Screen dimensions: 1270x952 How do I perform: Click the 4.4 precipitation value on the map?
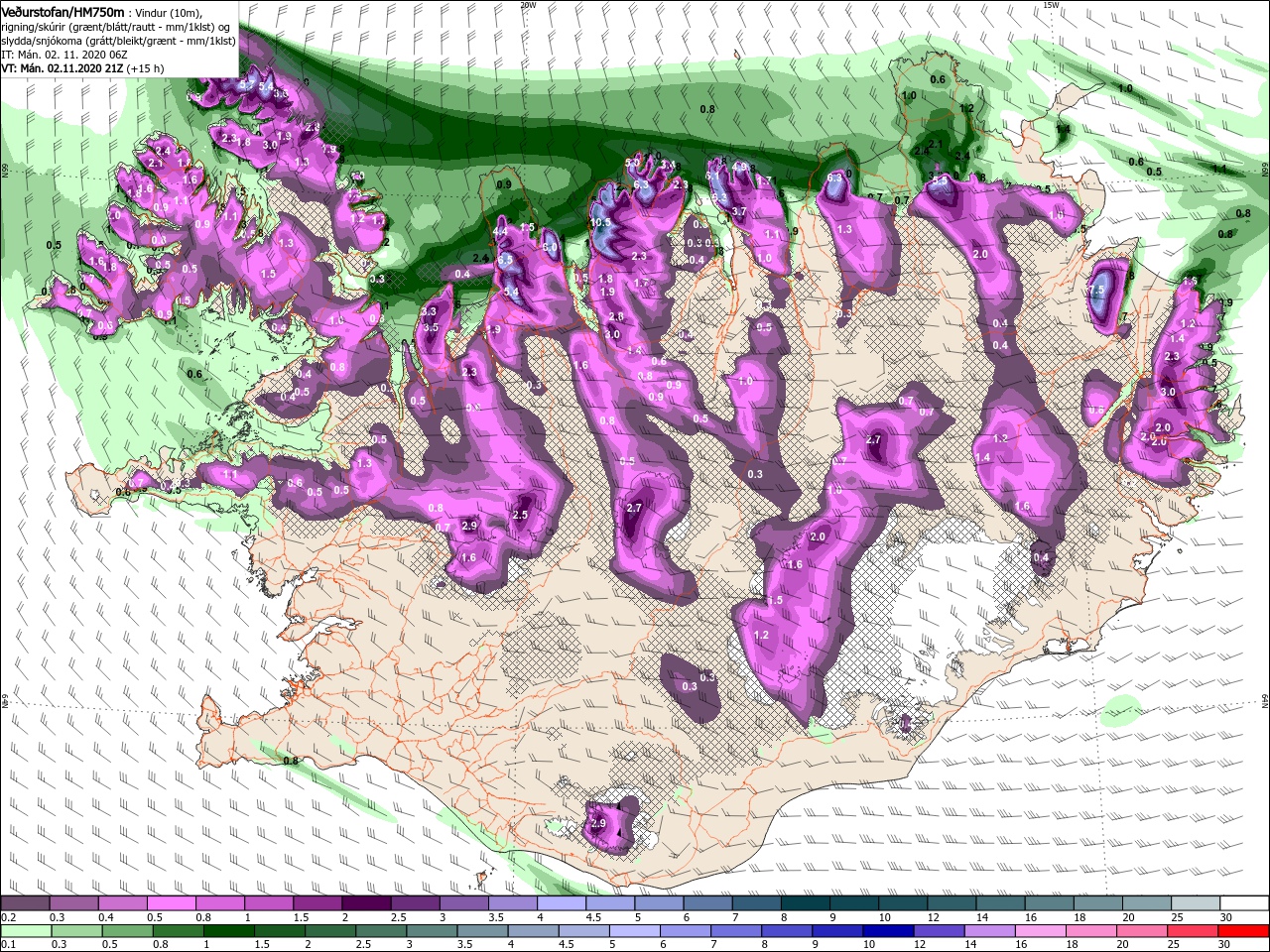pos(500,231)
